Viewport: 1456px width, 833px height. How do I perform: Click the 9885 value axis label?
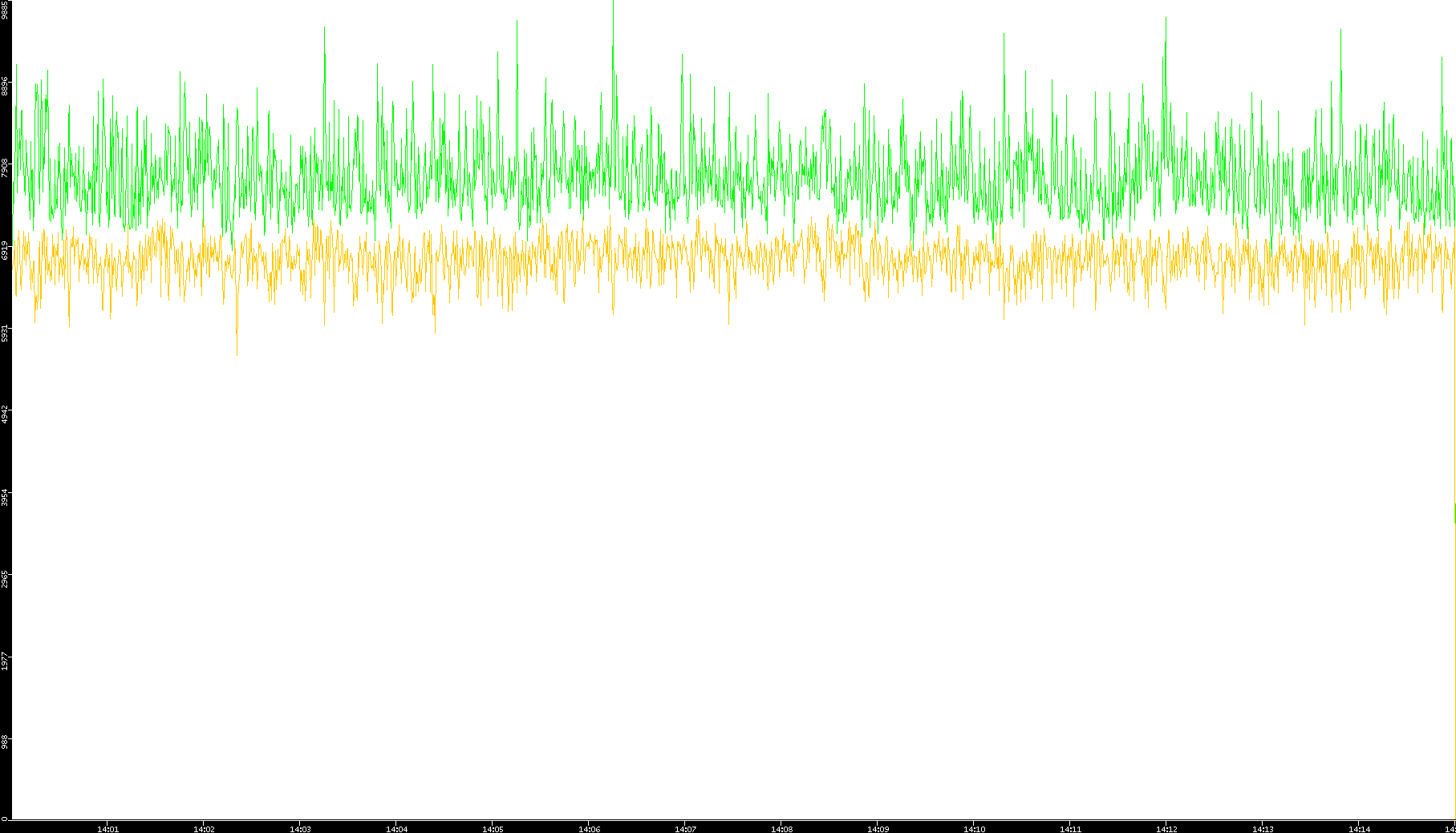pos(5,10)
